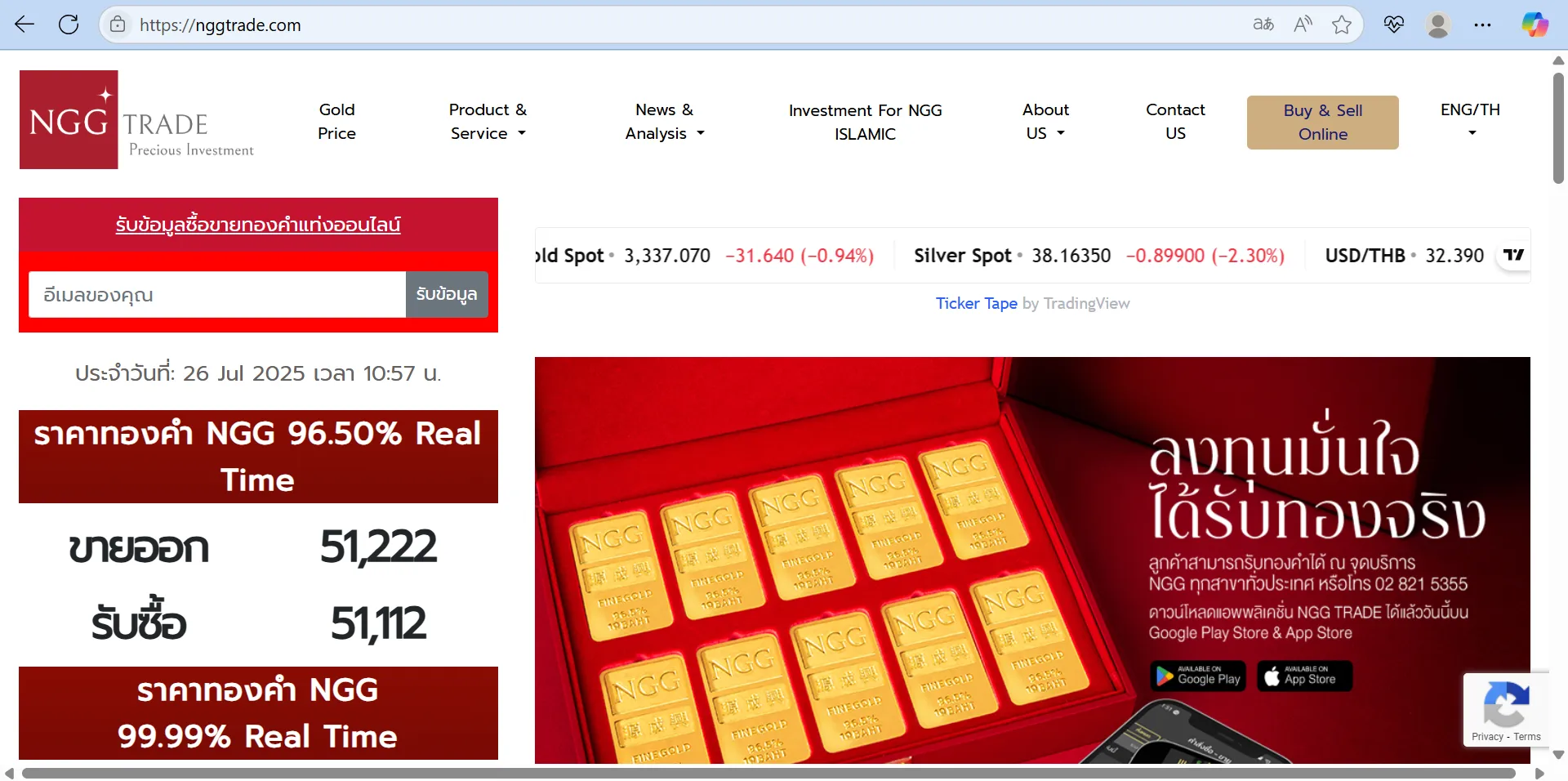
Task: Select Silver Spot quote in ticker
Action: pyautogui.click(x=1099, y=256)
